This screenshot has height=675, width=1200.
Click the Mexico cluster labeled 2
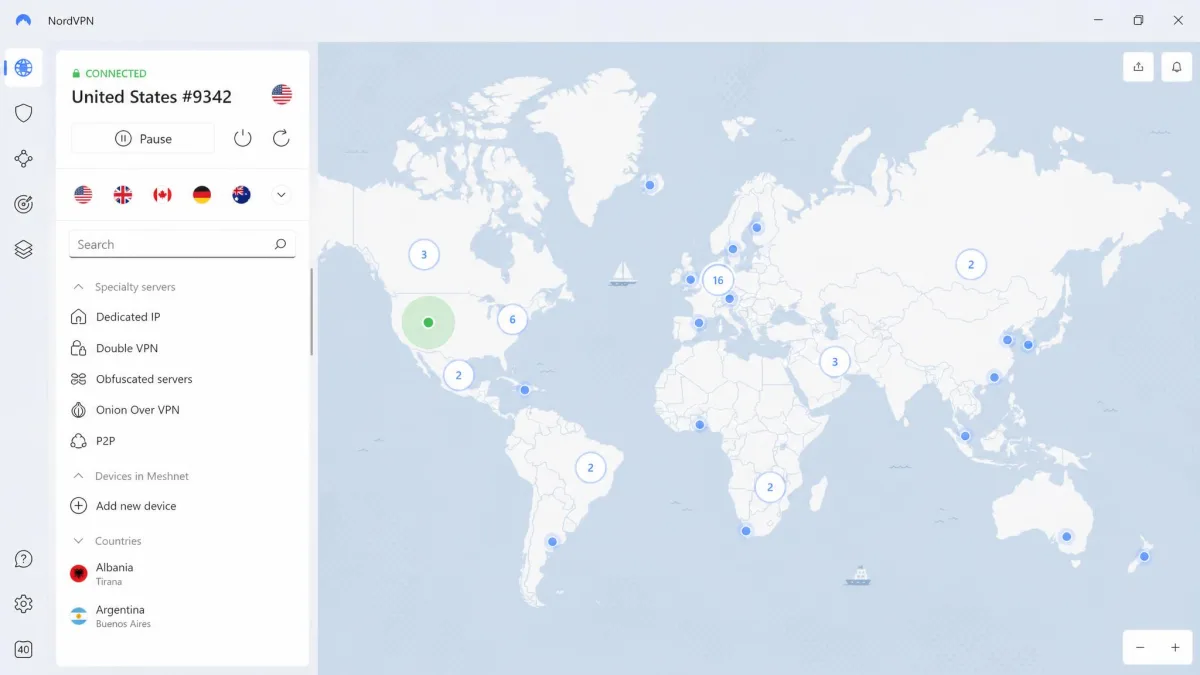[x=459, y=376]
